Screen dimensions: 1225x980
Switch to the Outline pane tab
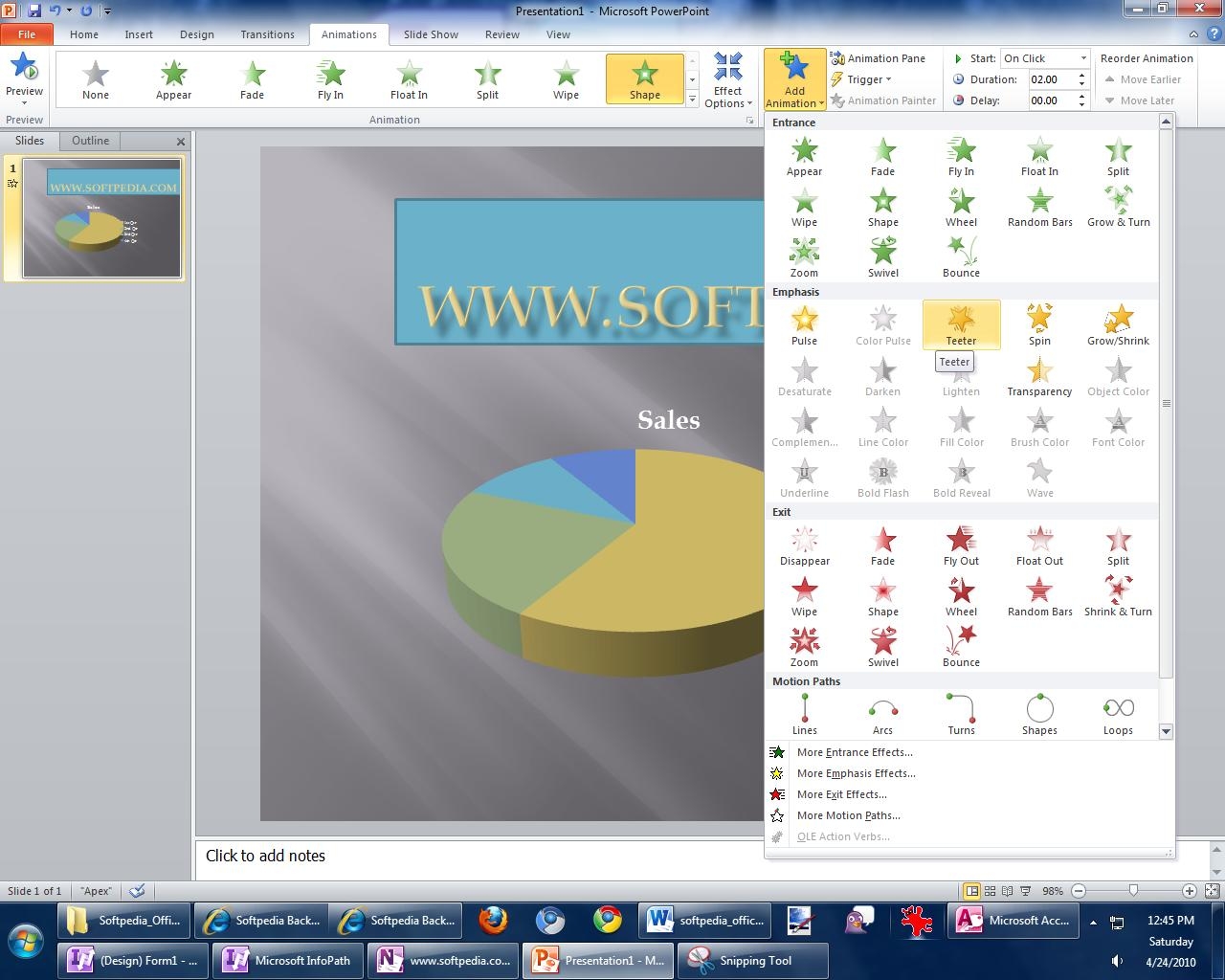[90, 141]
